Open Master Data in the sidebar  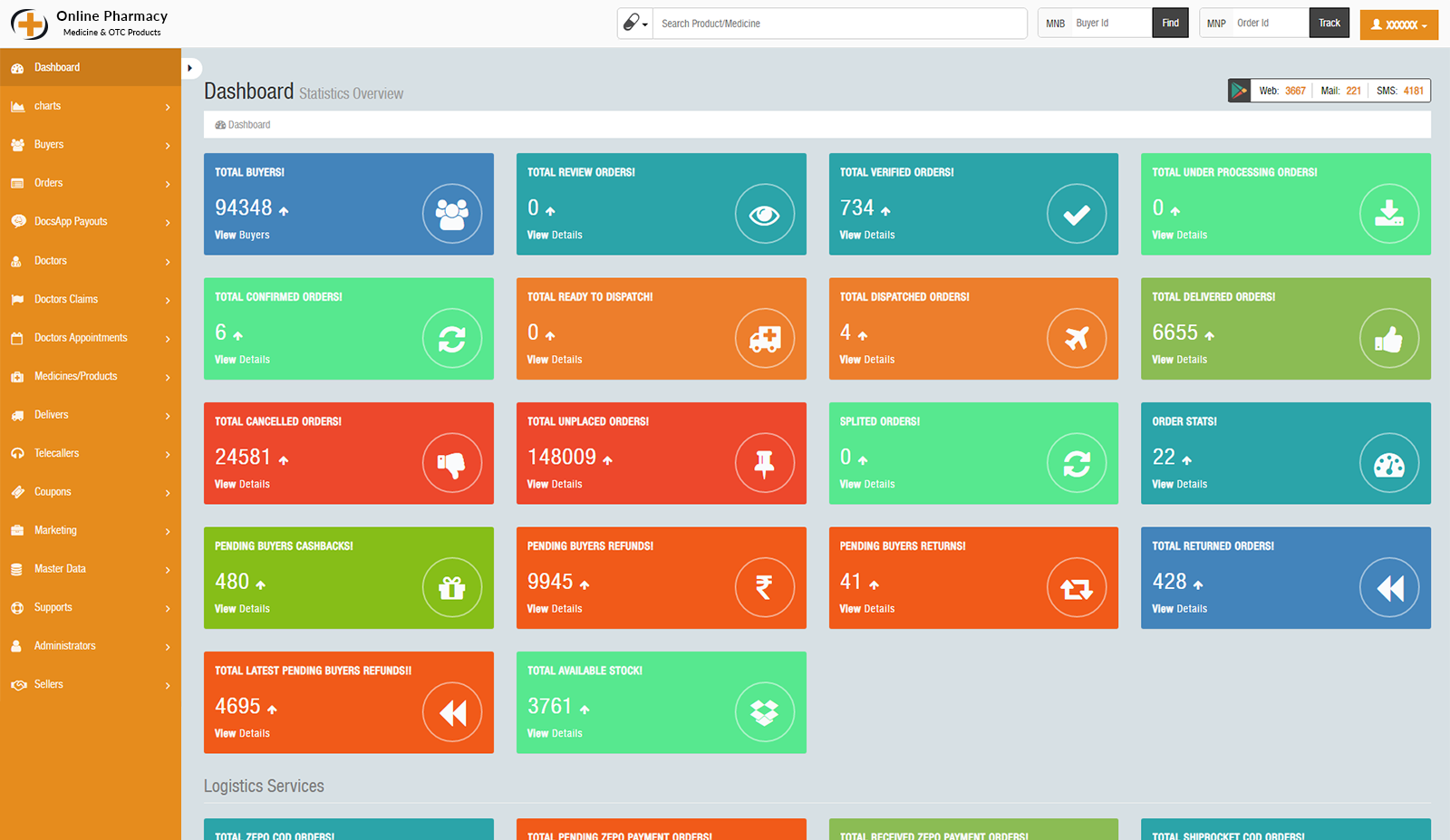[91, 569]
